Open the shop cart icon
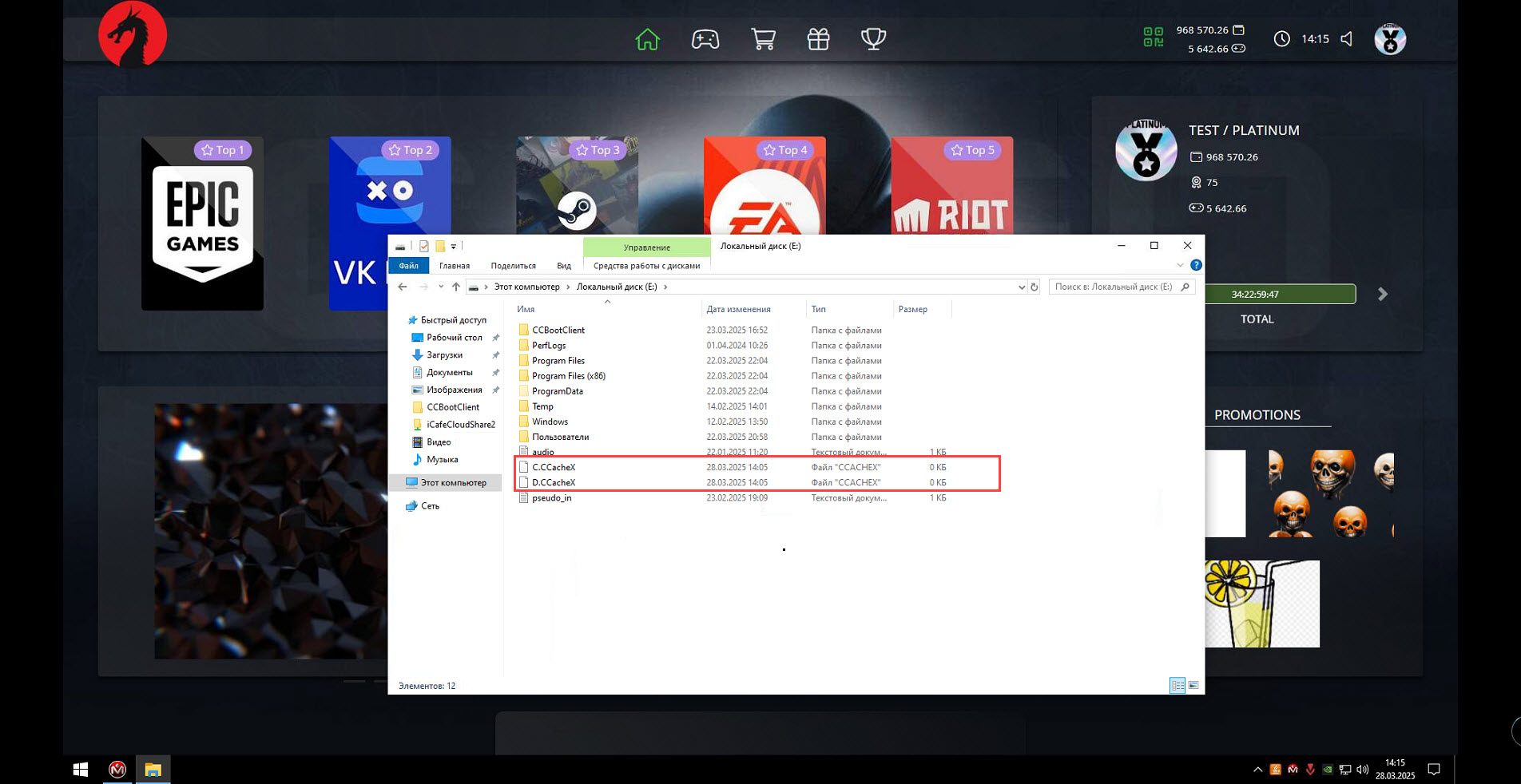 coord(763,39)
